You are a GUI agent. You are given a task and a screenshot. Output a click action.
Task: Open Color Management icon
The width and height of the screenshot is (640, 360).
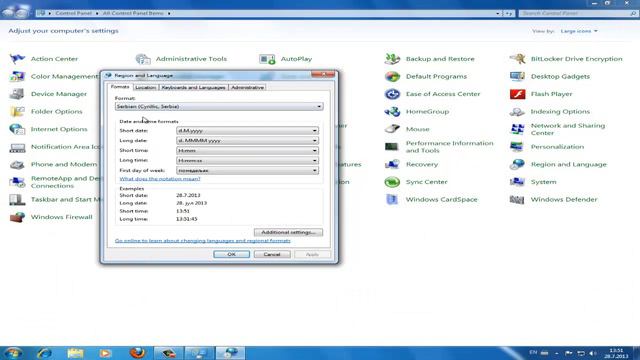tap(17, 76)
